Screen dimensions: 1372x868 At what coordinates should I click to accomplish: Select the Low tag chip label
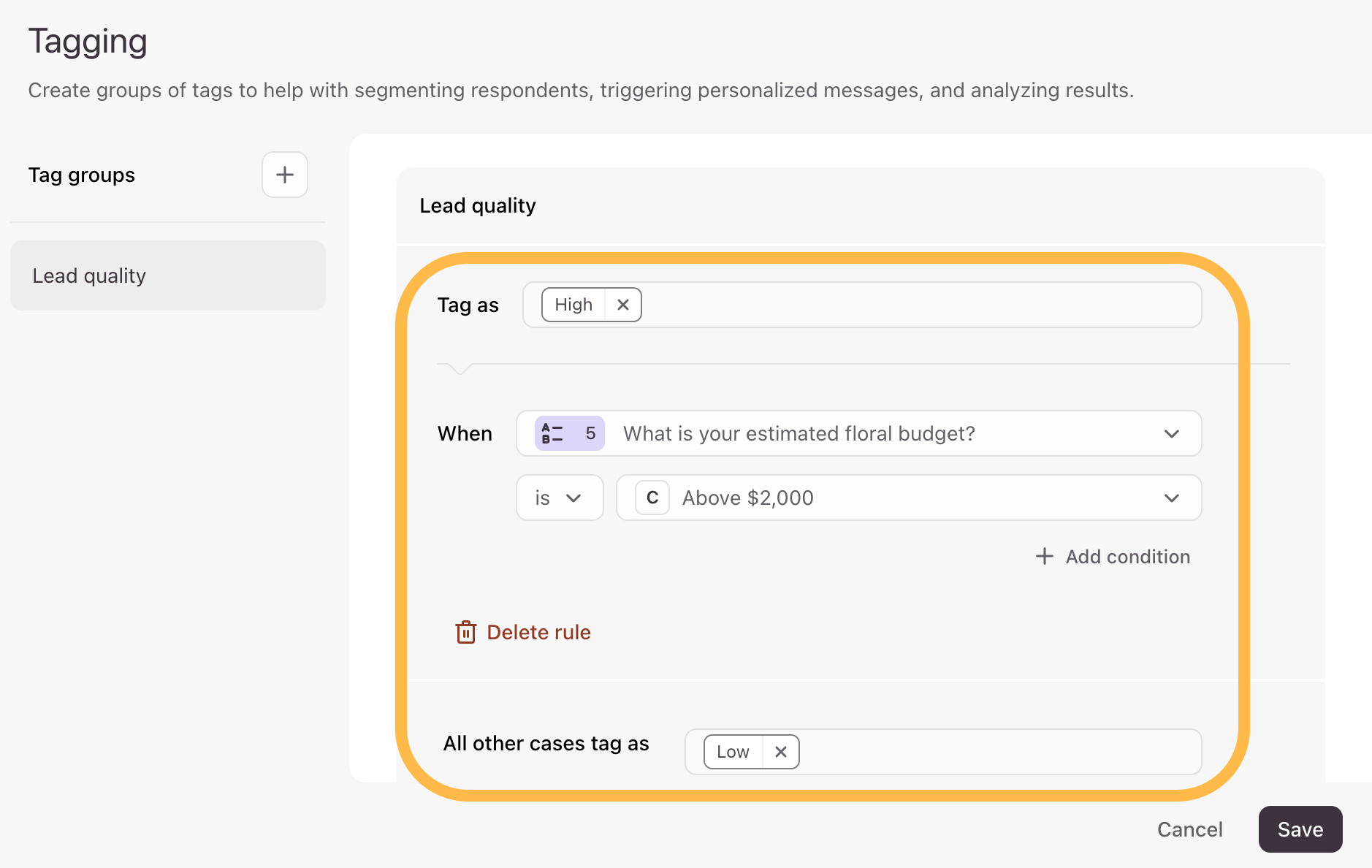click(x=733, y=752)
